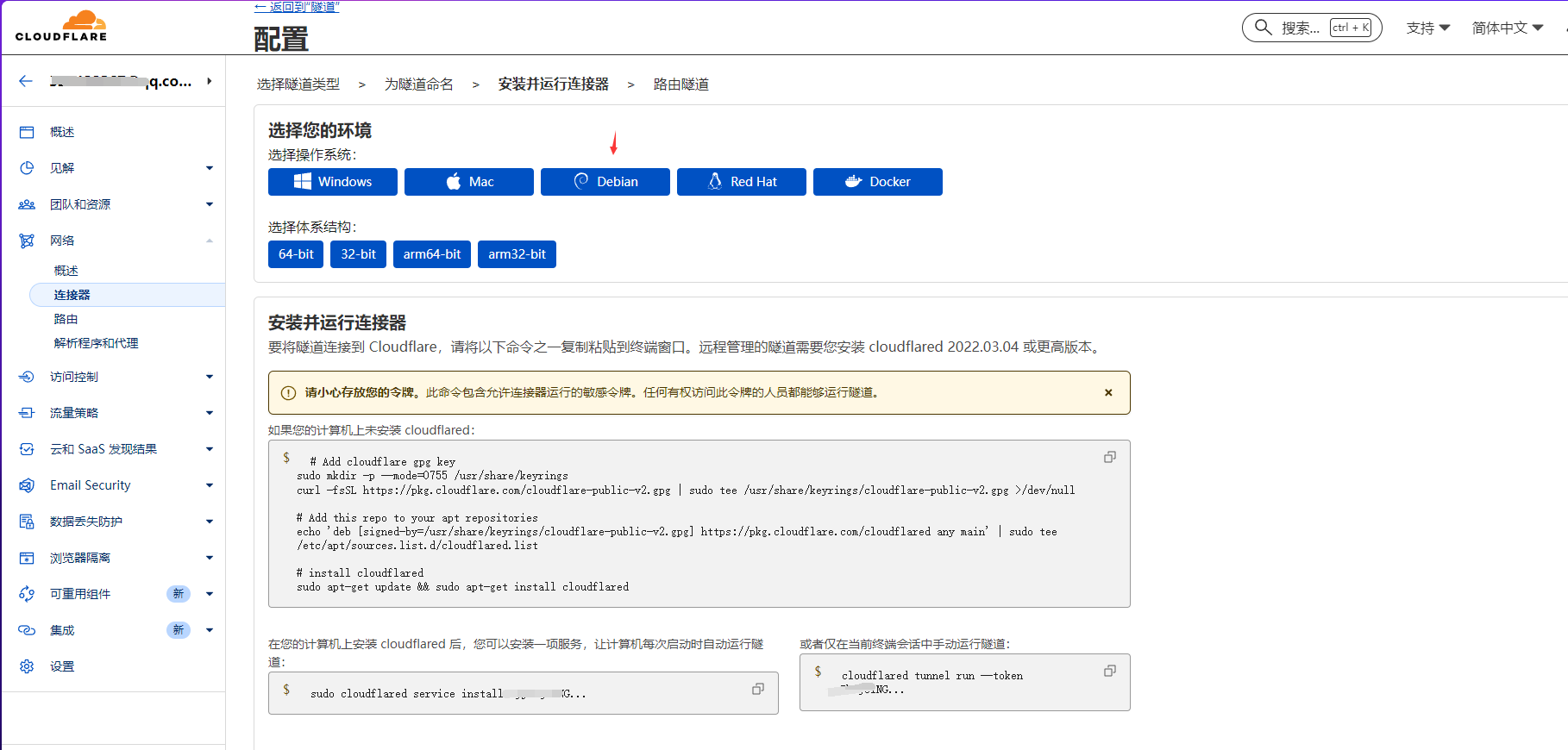1568x750 pixels.
Task: Click the Cloudflare logo
Action: [61, 26]
